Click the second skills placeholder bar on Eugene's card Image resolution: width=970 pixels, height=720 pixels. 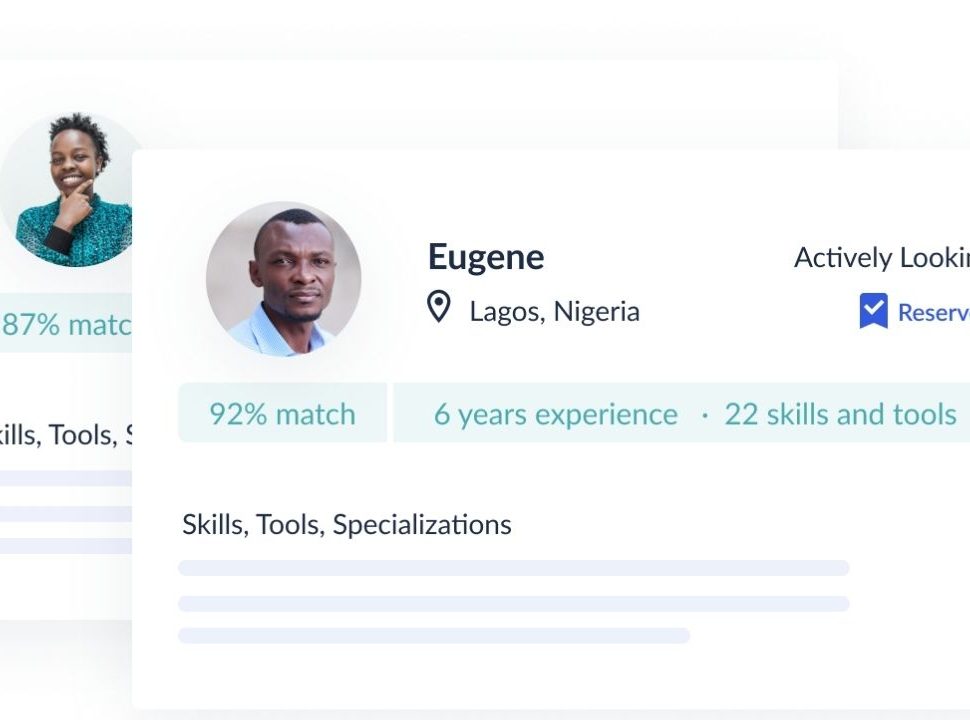[514, 604]
